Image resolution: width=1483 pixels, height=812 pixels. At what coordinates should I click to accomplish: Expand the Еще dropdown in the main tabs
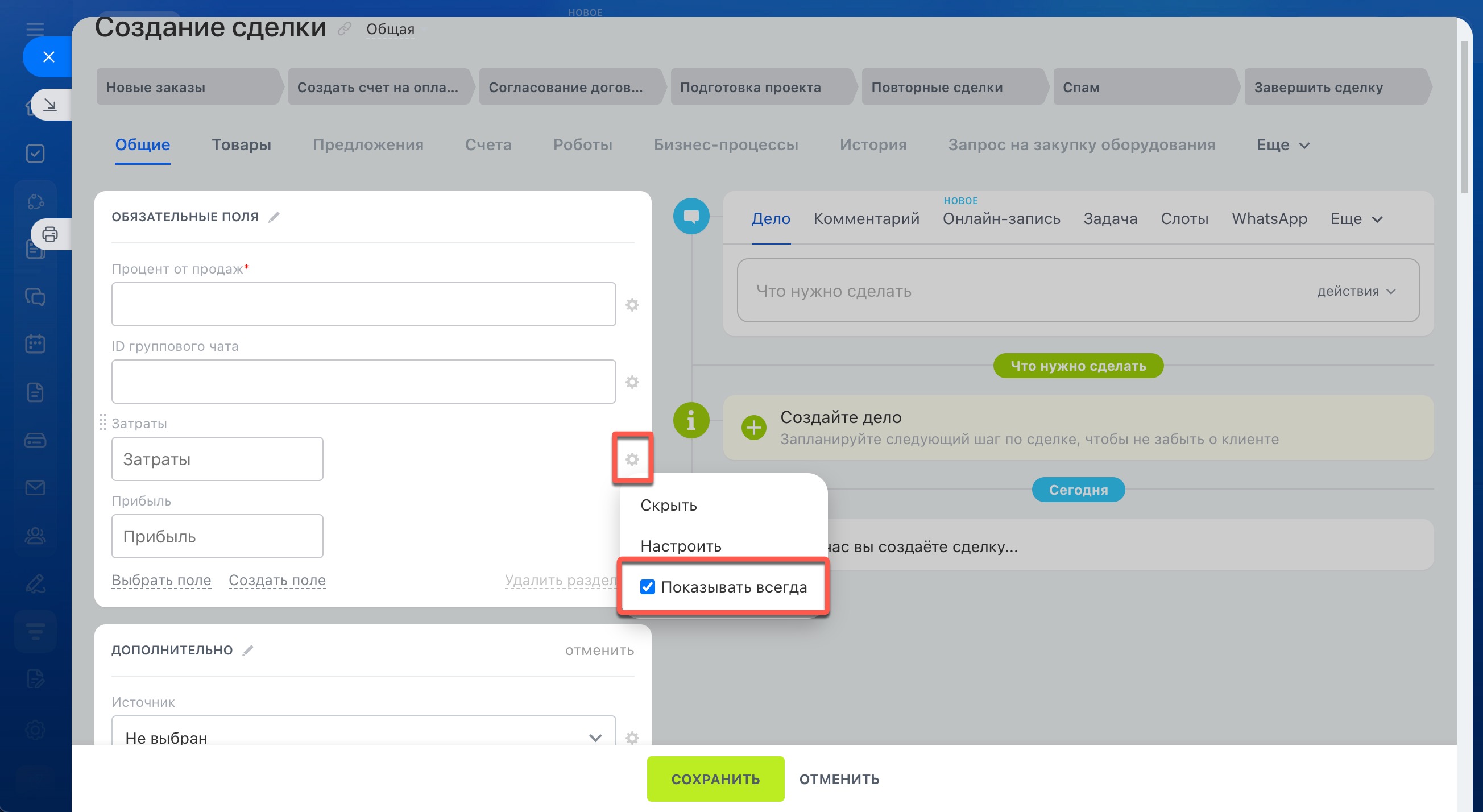pos(1283,145)
